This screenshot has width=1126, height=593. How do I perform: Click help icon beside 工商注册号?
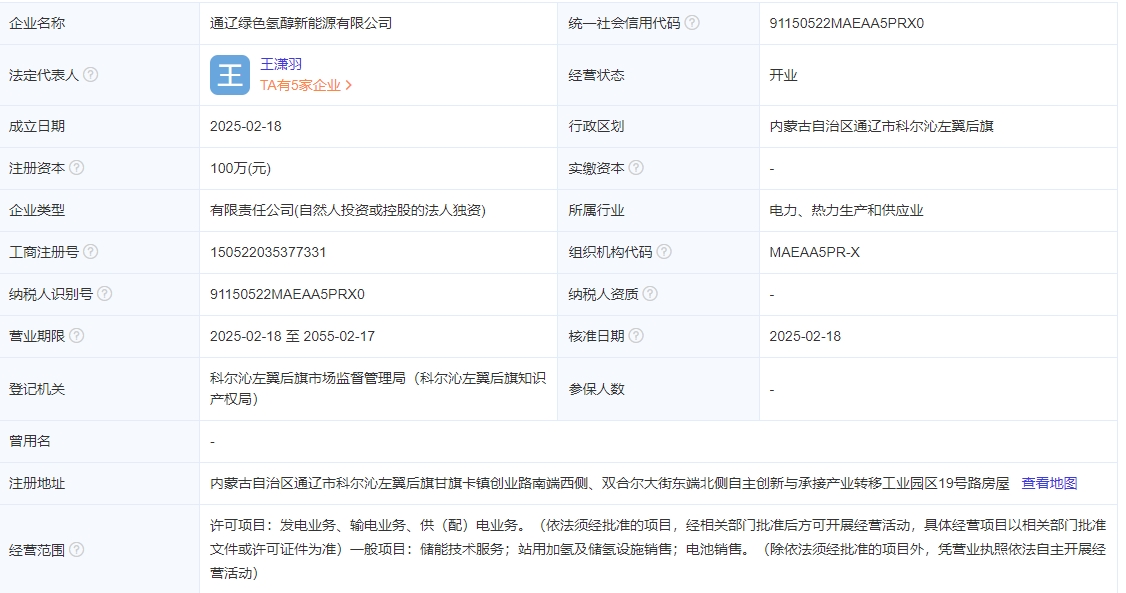pos(91,252)
